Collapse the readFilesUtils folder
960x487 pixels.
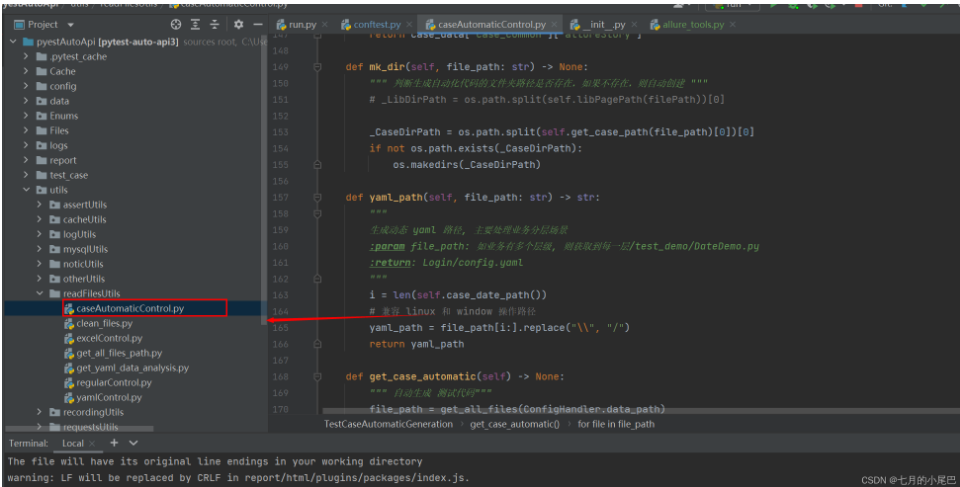[40, 293]
